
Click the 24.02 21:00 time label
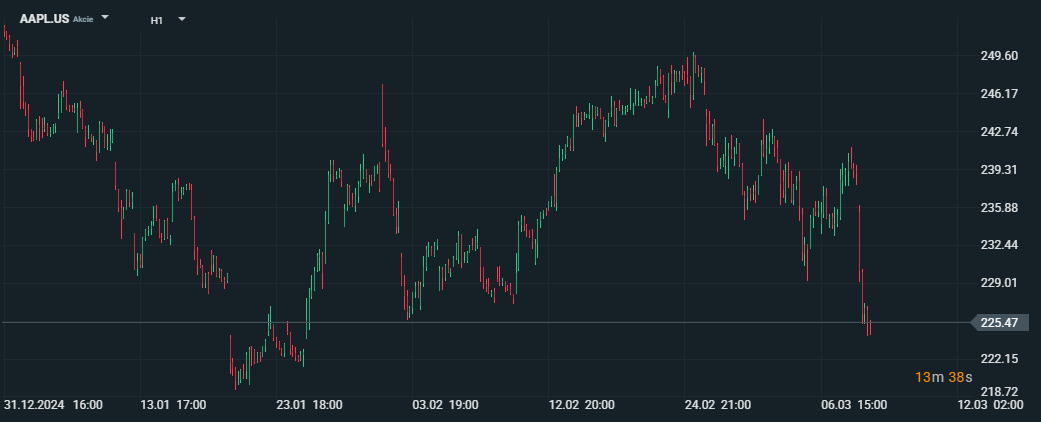coord(718,405)
